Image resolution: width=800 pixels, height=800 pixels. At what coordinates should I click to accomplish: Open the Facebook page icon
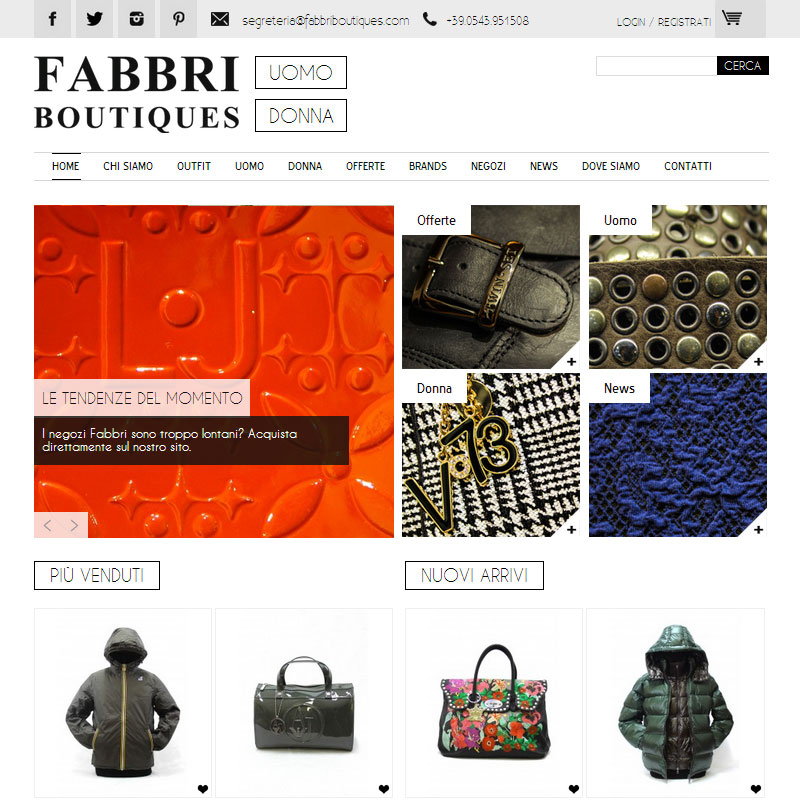[52, 19]
